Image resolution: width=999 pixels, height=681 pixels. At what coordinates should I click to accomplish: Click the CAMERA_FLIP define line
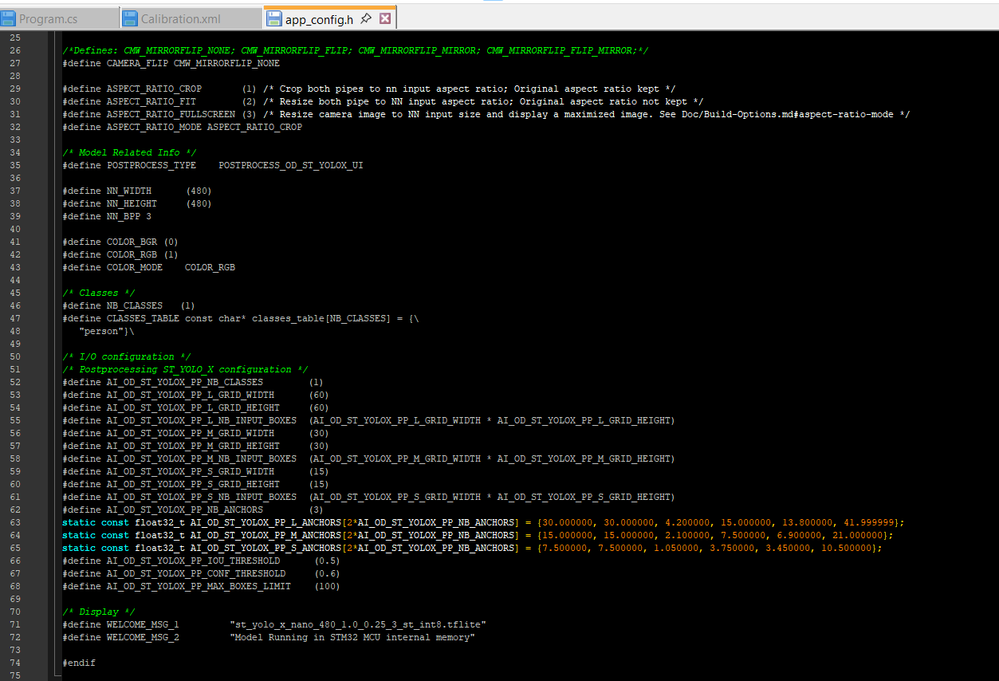pyautogui.click(x=171, y=63)
